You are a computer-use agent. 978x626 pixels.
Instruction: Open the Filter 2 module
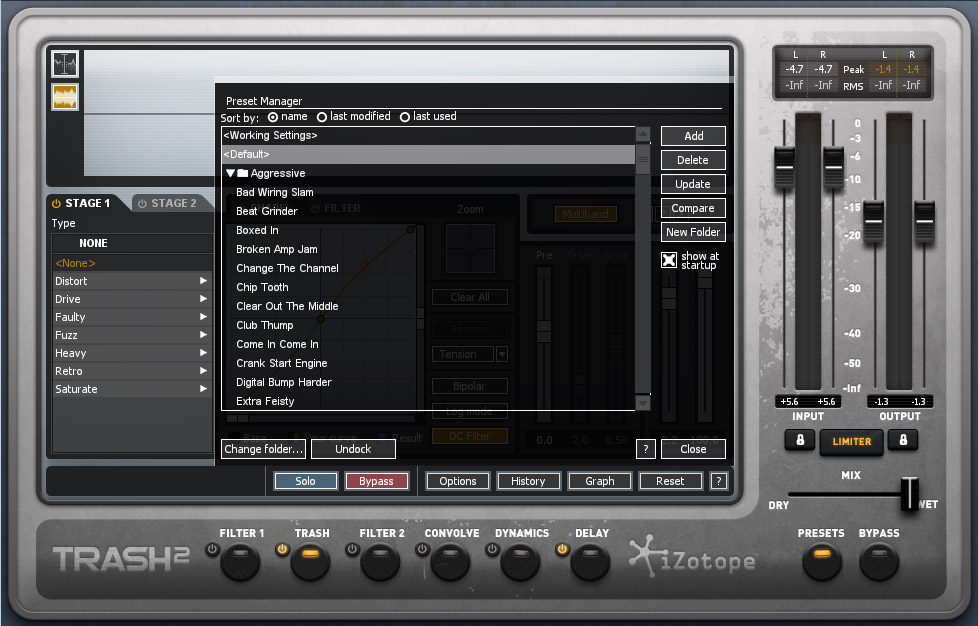tap(381, 563)
